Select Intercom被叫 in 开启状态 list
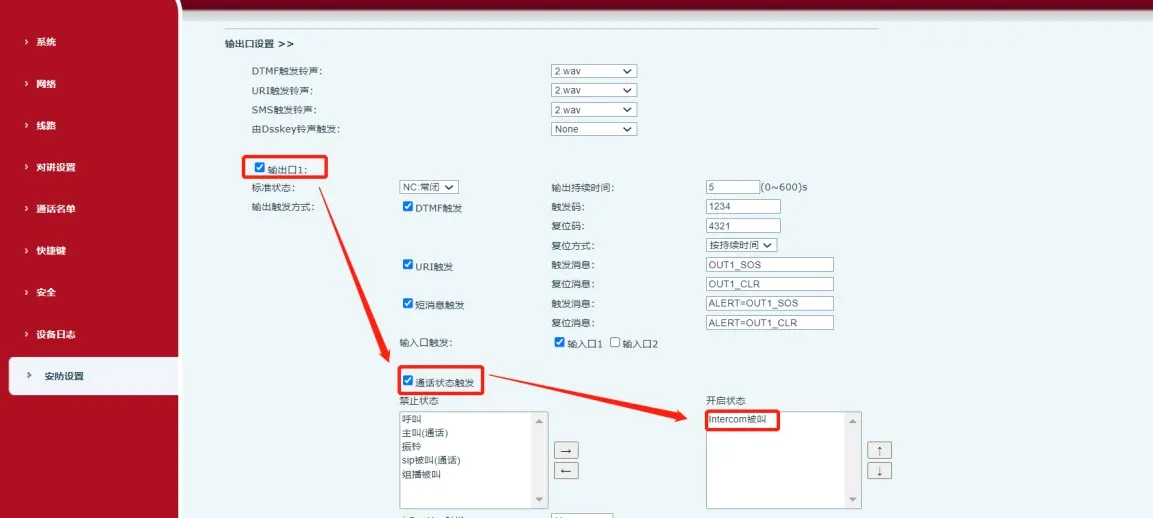The image size is (1153, 518). click(x=738, y=420)
